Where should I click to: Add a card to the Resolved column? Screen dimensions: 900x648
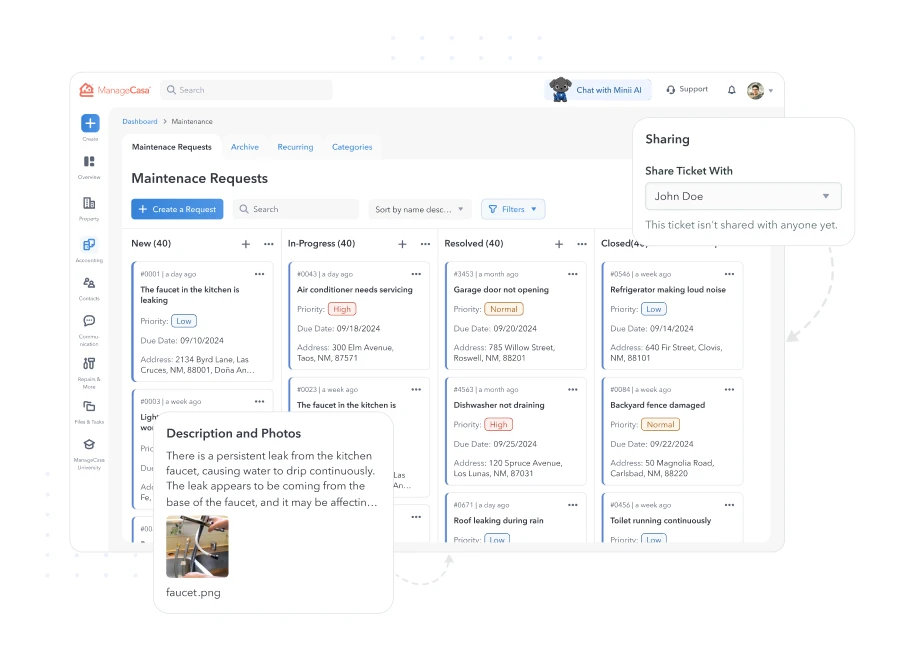click(559, 245)
